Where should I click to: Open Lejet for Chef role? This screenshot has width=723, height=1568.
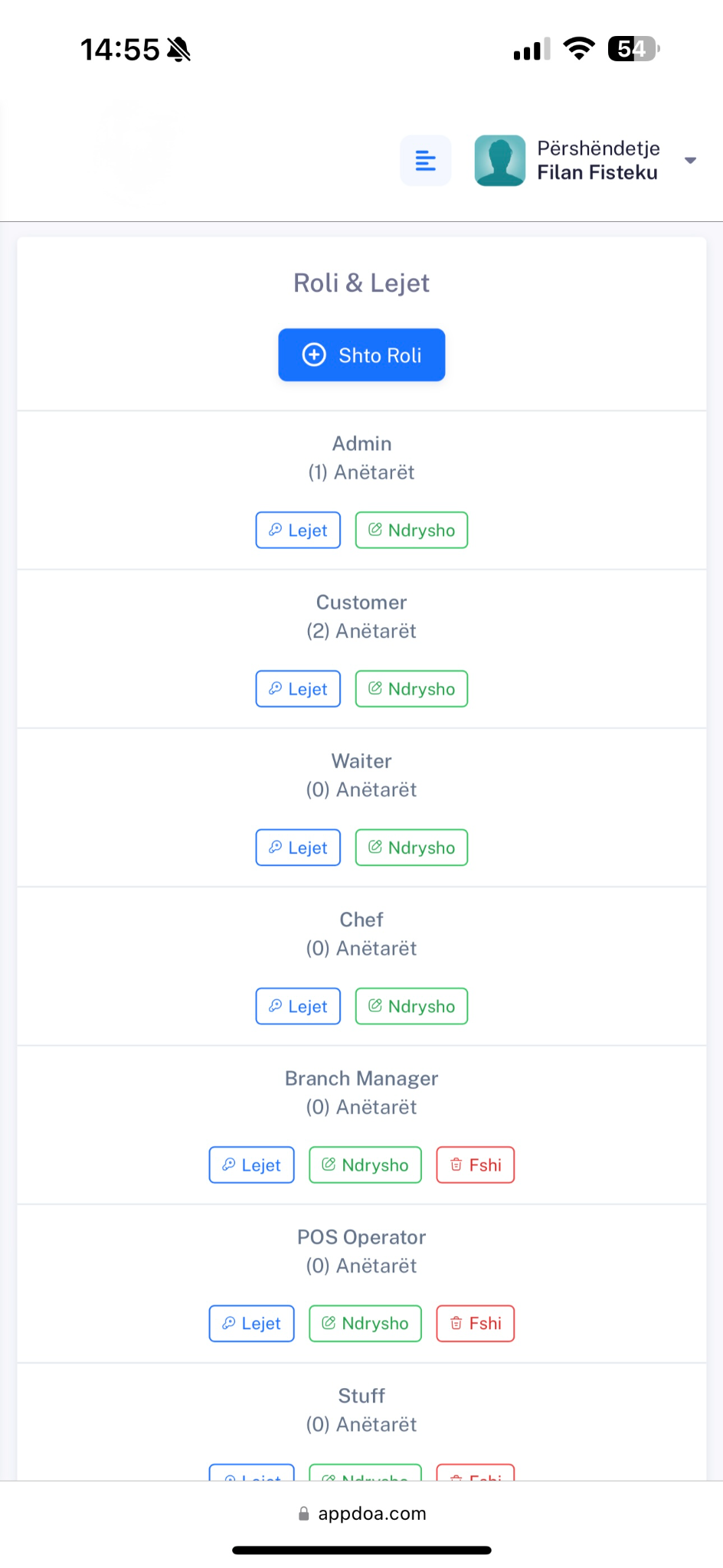(x=298, y=1006)
